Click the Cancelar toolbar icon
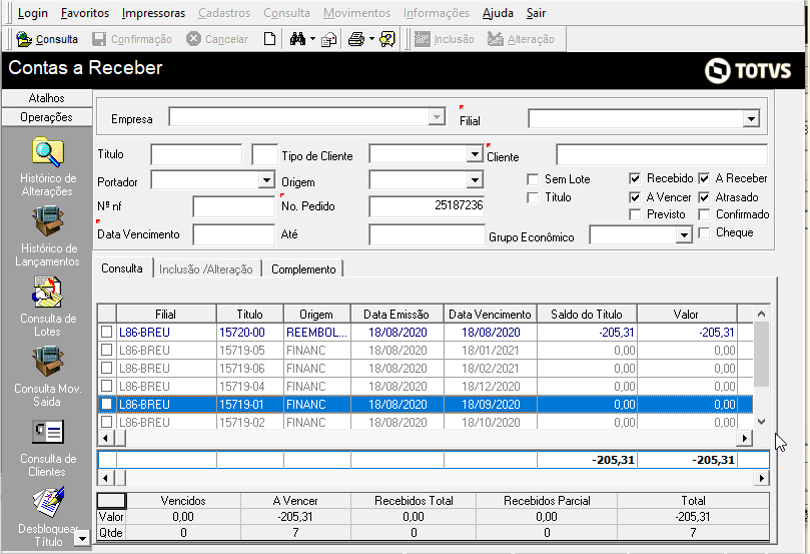The width and height of the screenshot is (810, 554). 193,39
